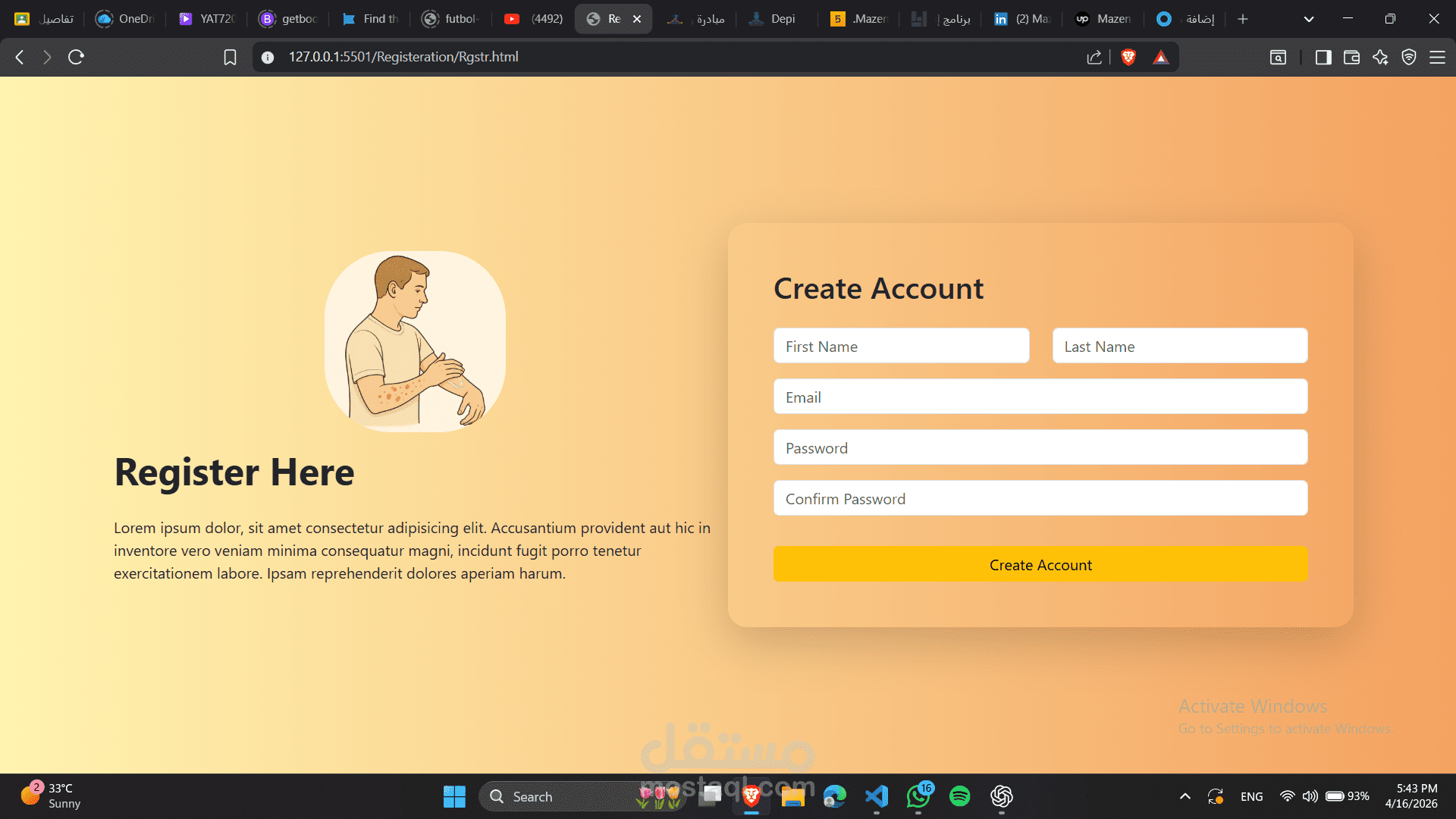The height and width of the screenshot is (819, 1456).
Task: Submit the yellow Create Account button
Action: click(x=1040, y=564)
